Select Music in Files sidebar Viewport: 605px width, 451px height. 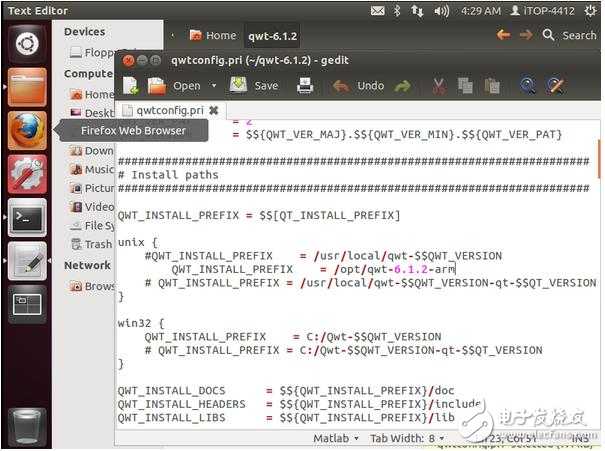(x=92, y=169)
